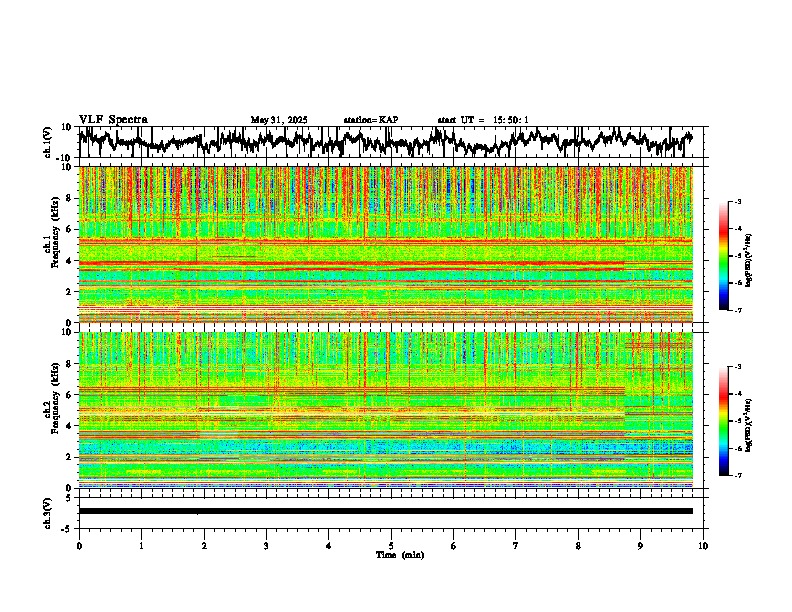Click time axis tick label "4"
Image resolution: width=792 pixels, height=612 pixels.
[x=329, y=546]
